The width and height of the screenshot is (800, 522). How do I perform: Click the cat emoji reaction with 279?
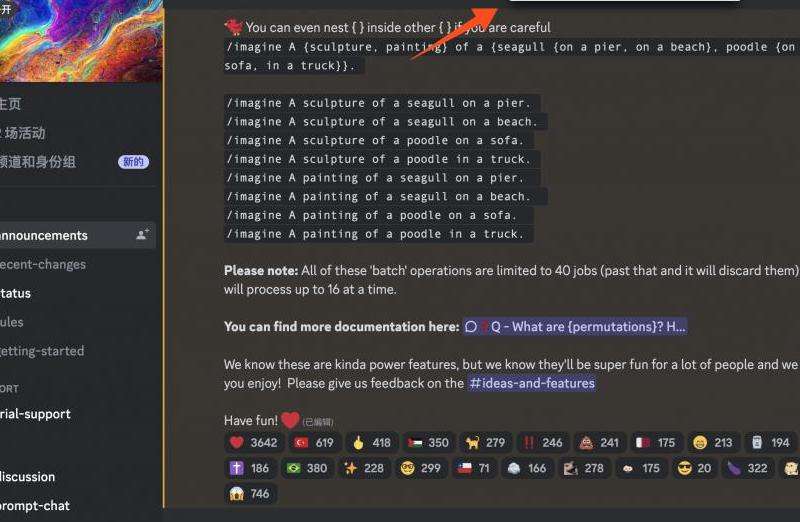(x=485, y=442)
